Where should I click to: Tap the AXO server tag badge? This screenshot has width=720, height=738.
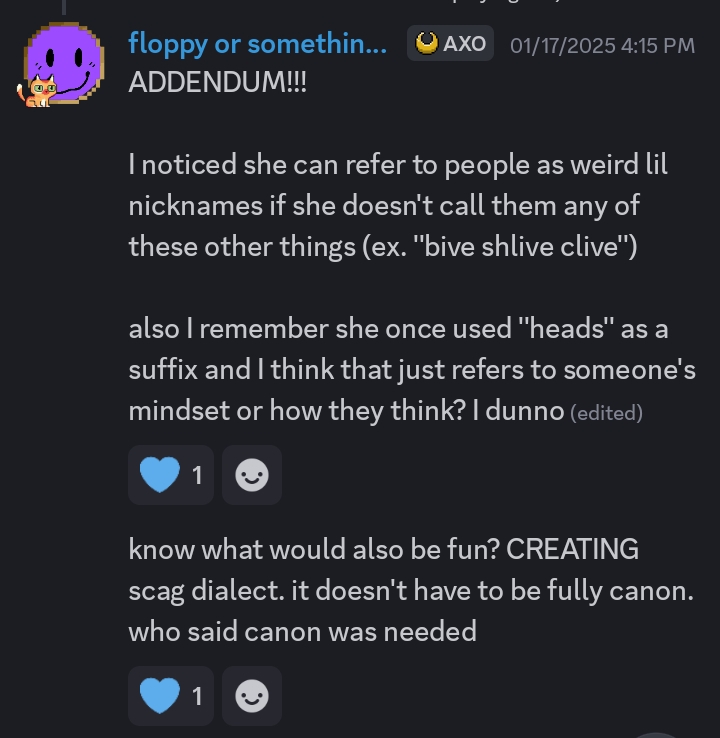coord(451,44)
